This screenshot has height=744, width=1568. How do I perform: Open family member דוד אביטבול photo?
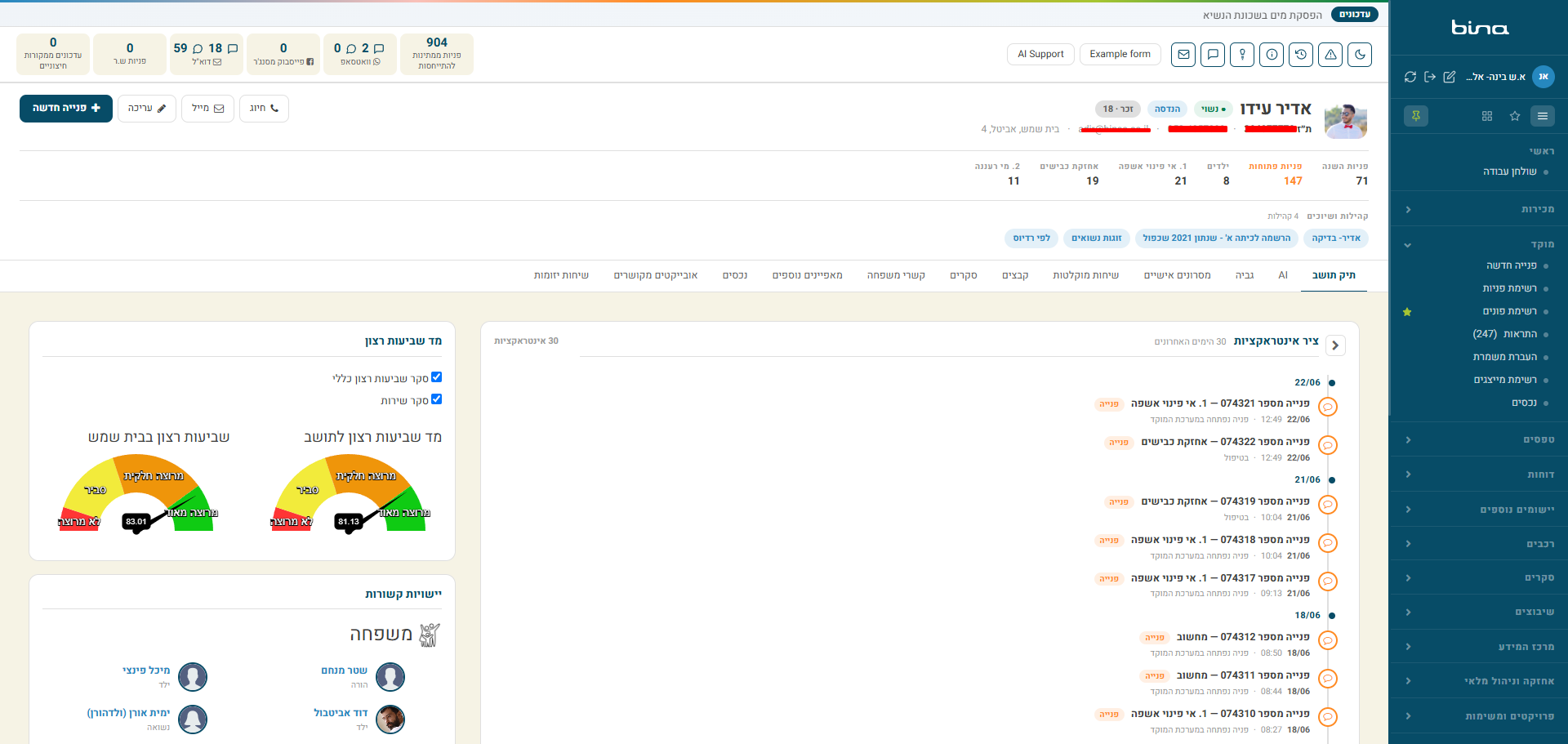[x=390, y=719]
